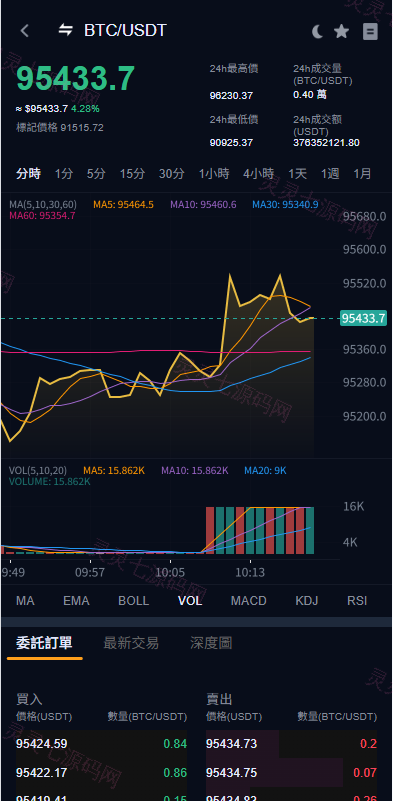Screen dimensions: 393x801
Task: Enable the KDJ indicator
Action: [x=307, y=601]
